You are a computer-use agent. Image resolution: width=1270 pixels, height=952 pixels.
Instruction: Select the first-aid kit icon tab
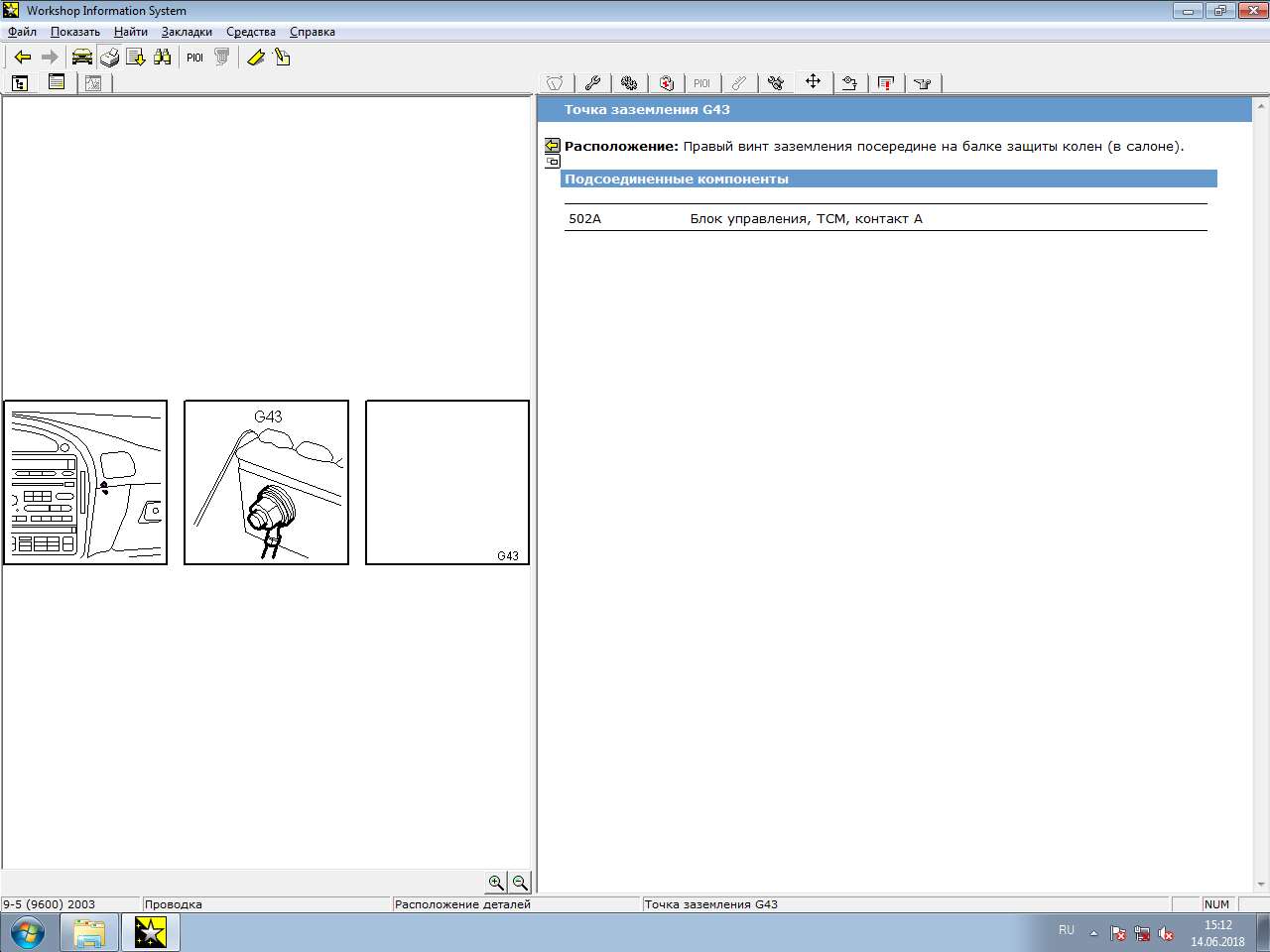click(666, 83)
